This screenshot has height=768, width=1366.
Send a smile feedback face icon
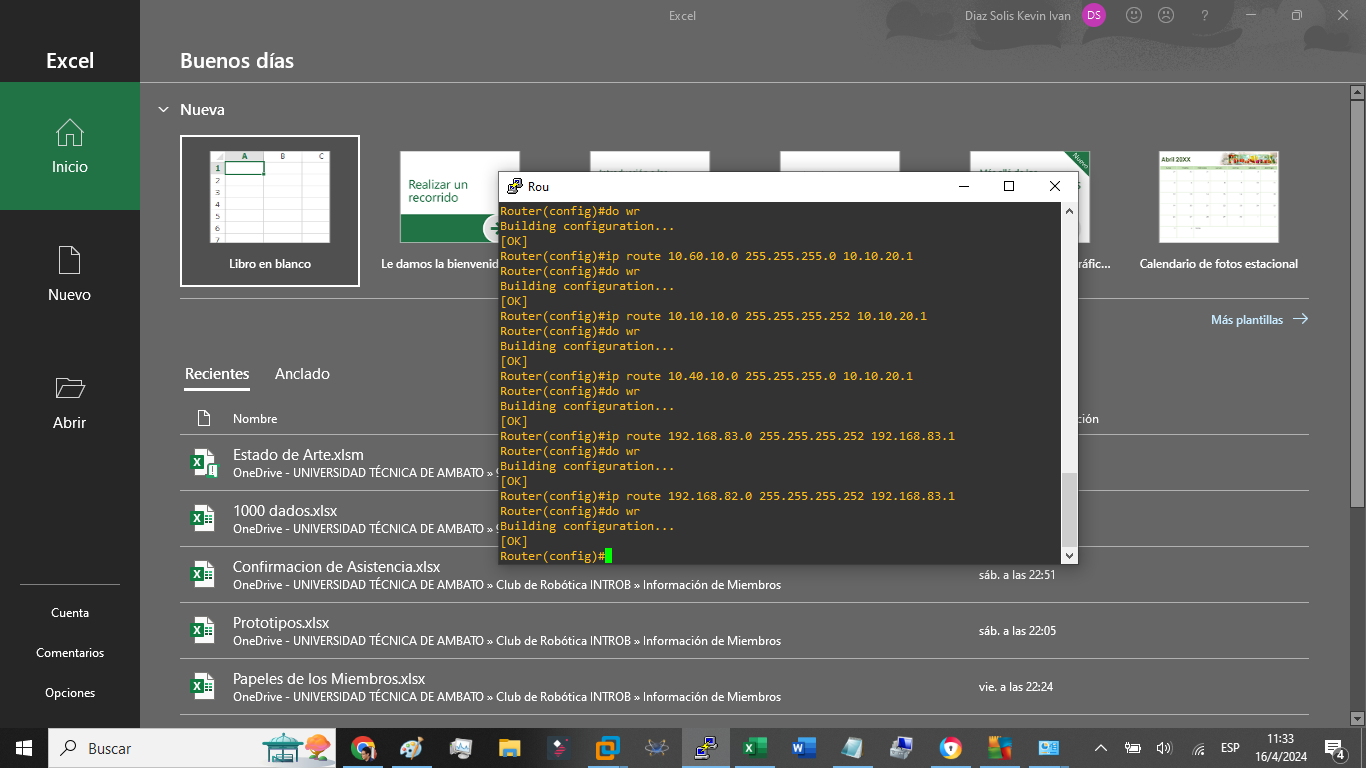point(1134,15)
